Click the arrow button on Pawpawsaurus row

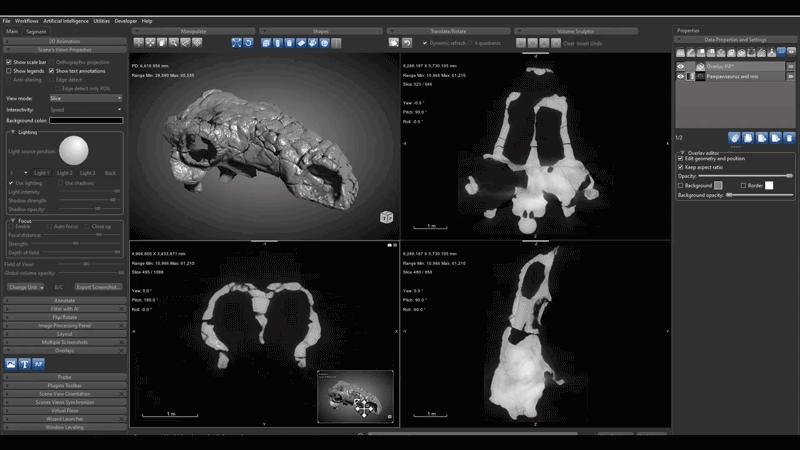790,77
